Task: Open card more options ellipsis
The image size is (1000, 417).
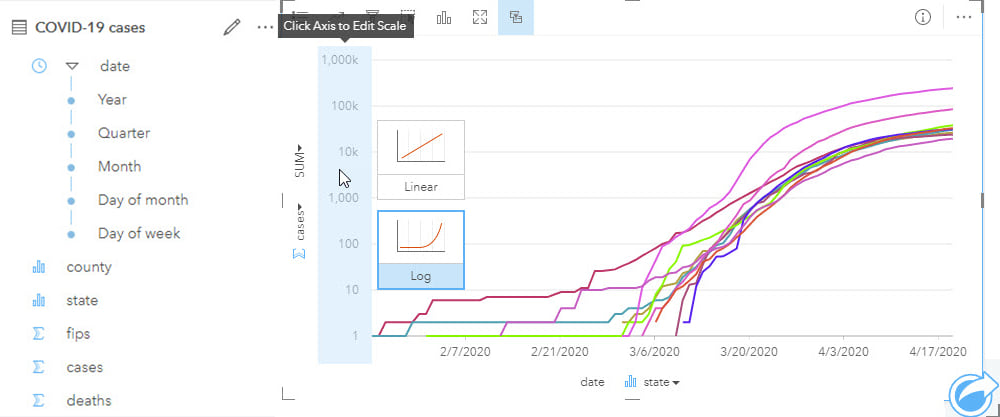Action: 964,17
